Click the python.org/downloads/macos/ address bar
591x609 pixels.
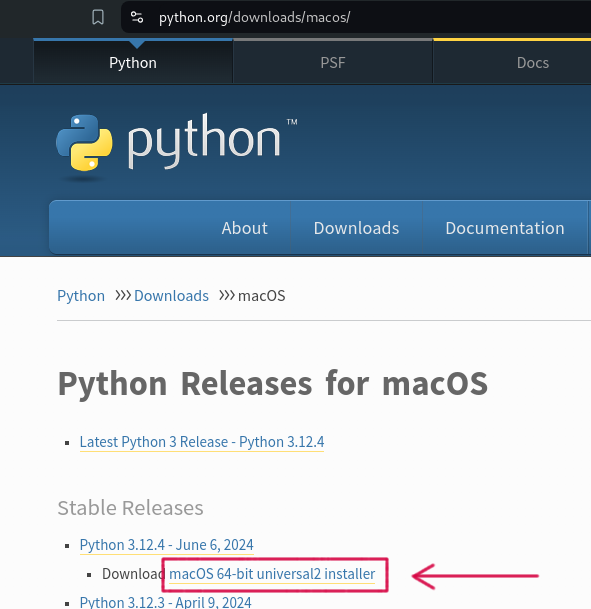[x=356, y=17]
